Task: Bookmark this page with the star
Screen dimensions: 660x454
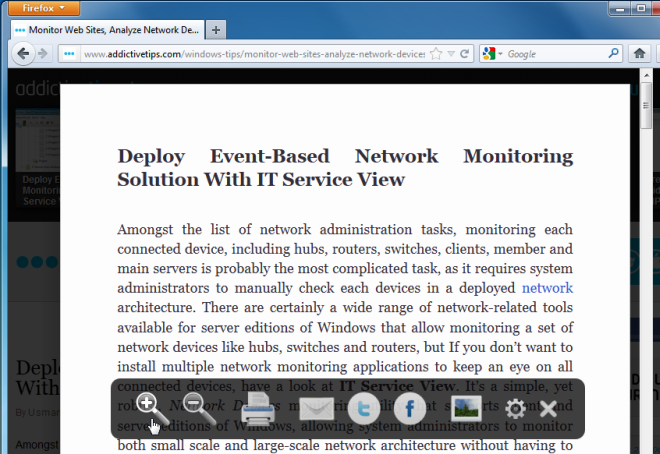Action: 436,54
